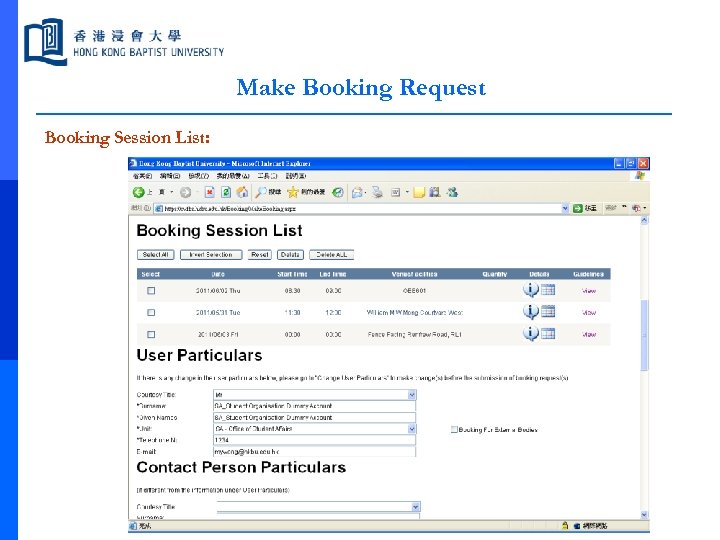Click the Delete ALL button
Viewport: 720px width, 540px height.
click(332, 255)
